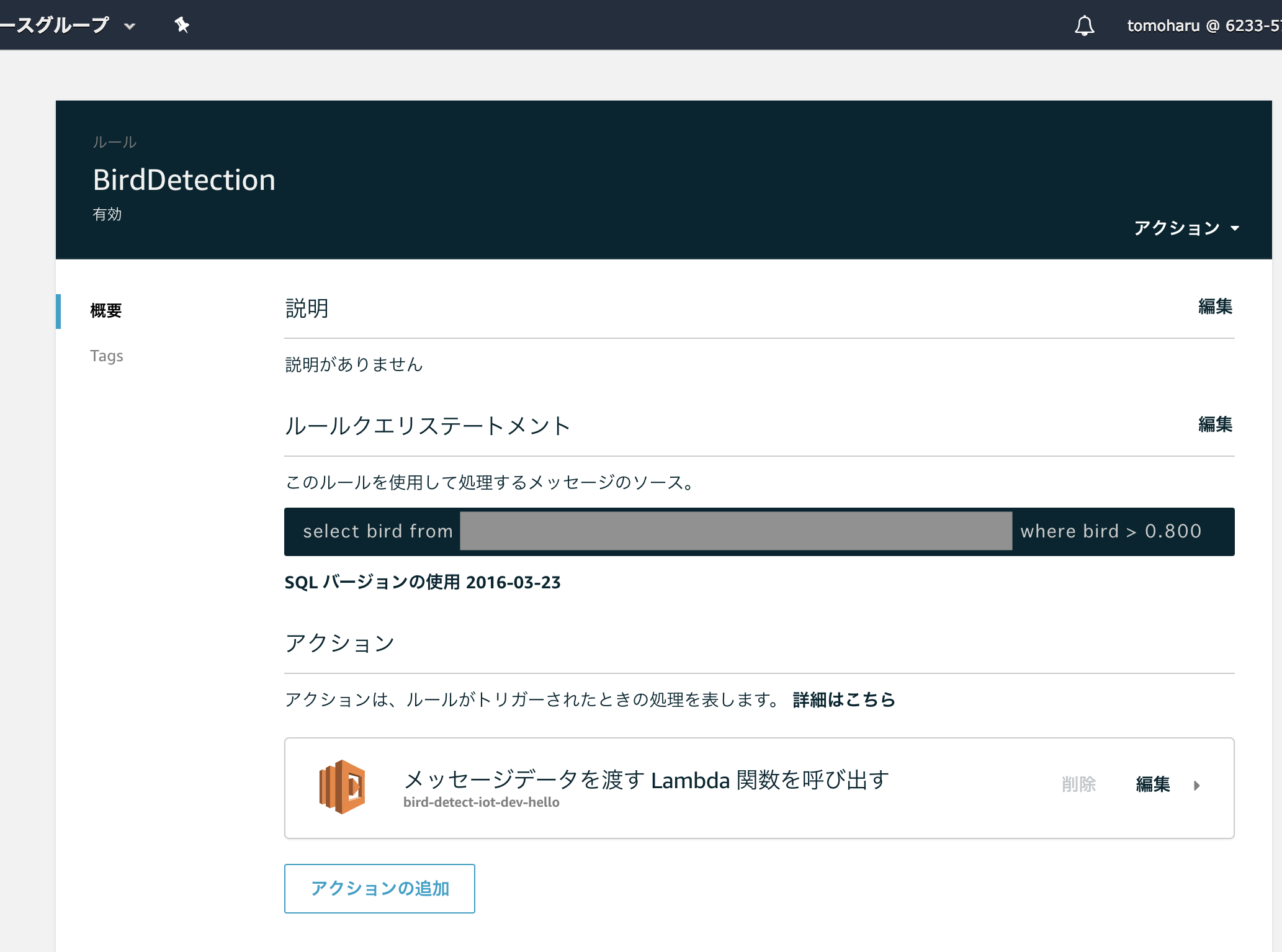Image resolution: width=1282 pixels, height=952 pixels.
Task: Open notifications via the bell icon
Action: 1084,26
